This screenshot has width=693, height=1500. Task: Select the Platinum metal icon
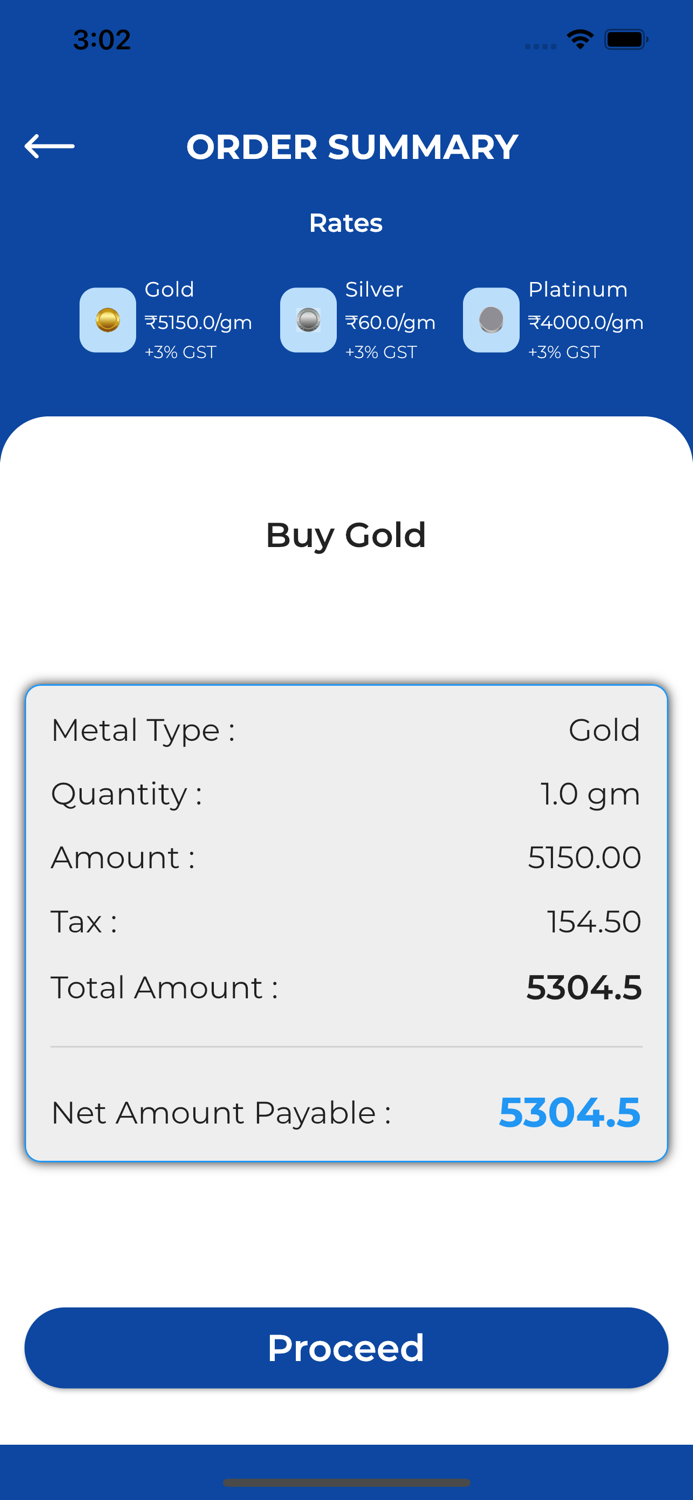pyautogui.click(x=491, y=320)
